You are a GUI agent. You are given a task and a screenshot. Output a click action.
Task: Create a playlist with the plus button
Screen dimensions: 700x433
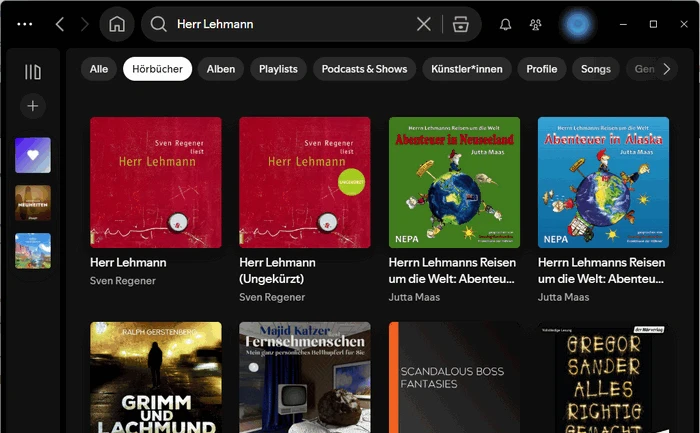[x=33, y=106]
